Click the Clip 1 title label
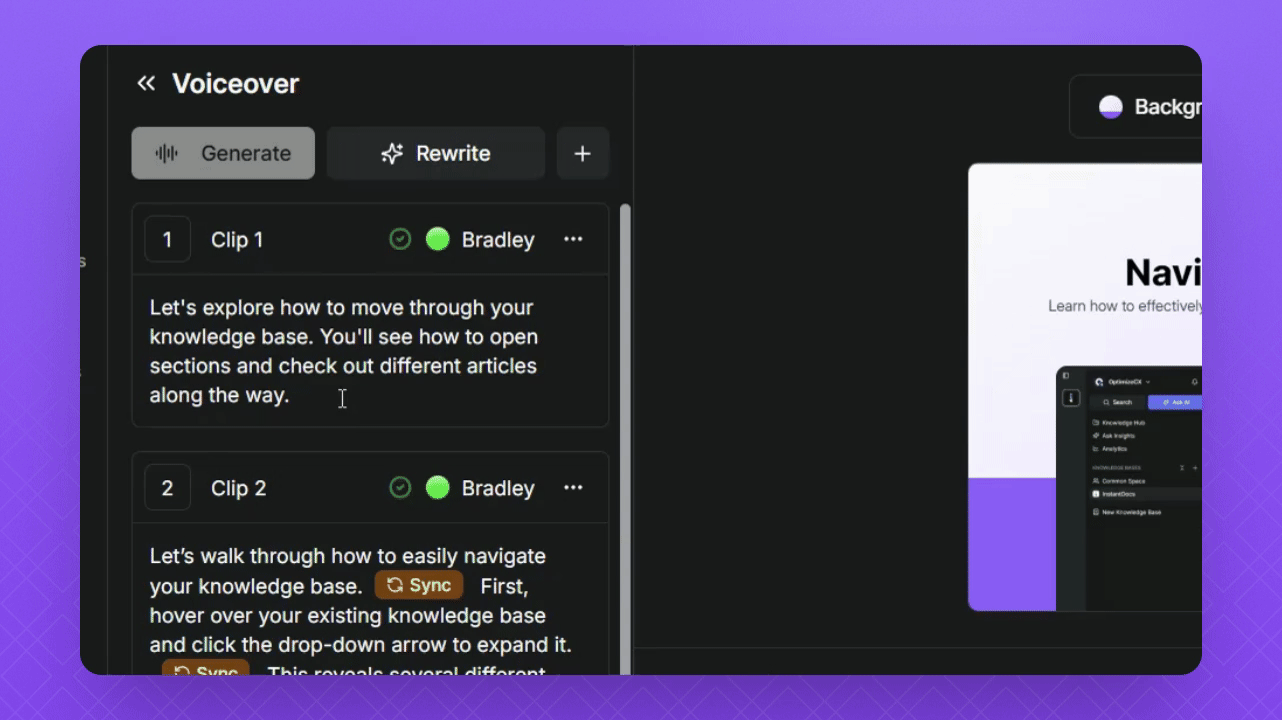This screenshot has height=720, width=1282. pyautogui.click(x=237, y=240)
